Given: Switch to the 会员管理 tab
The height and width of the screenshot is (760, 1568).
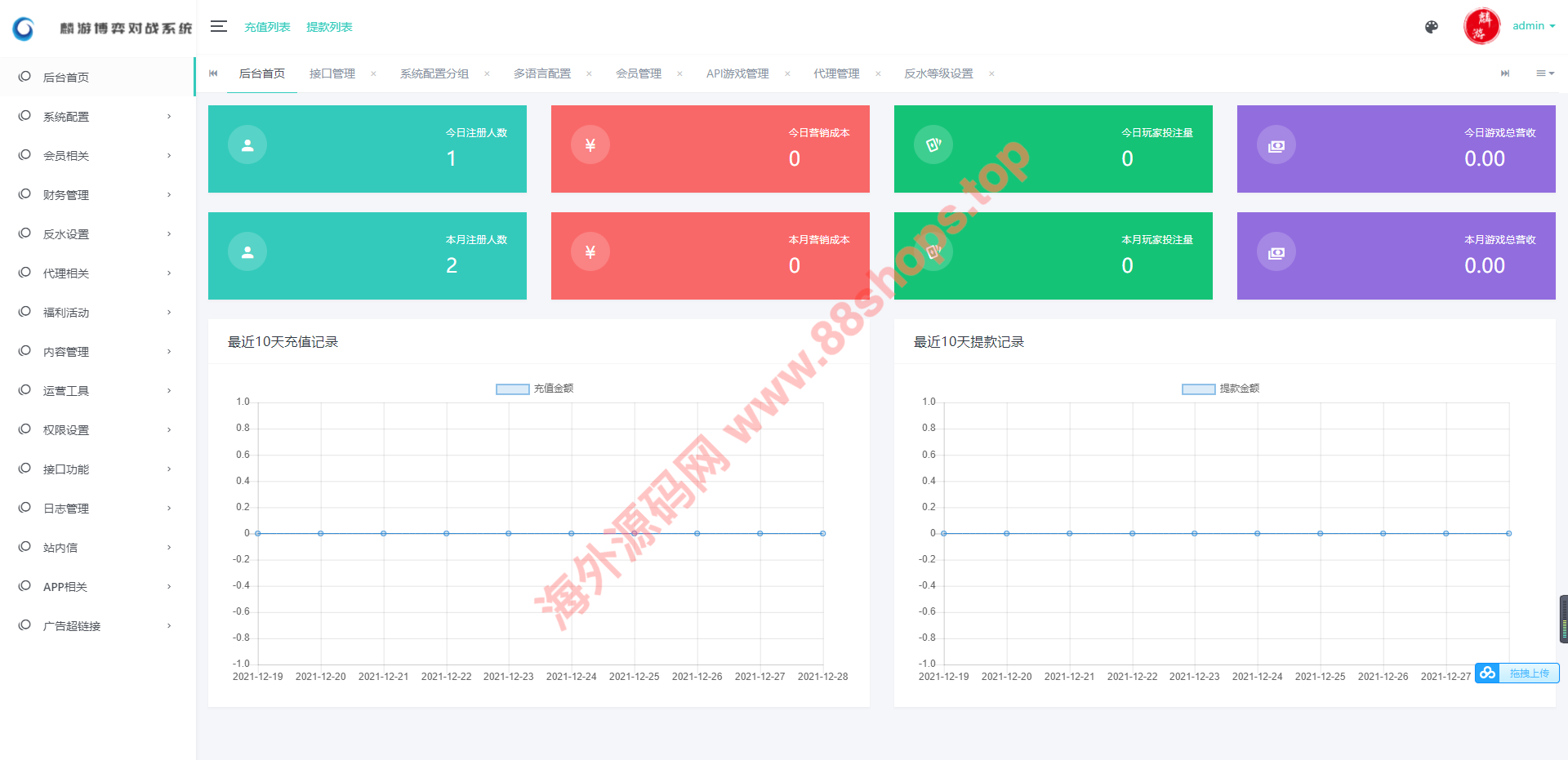Looking at the screenshot, I should click(639, 73).
